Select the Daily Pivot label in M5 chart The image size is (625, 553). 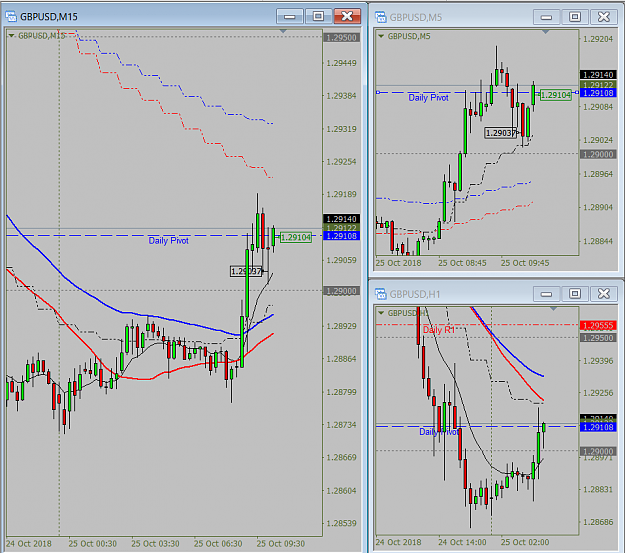[428, 98]
